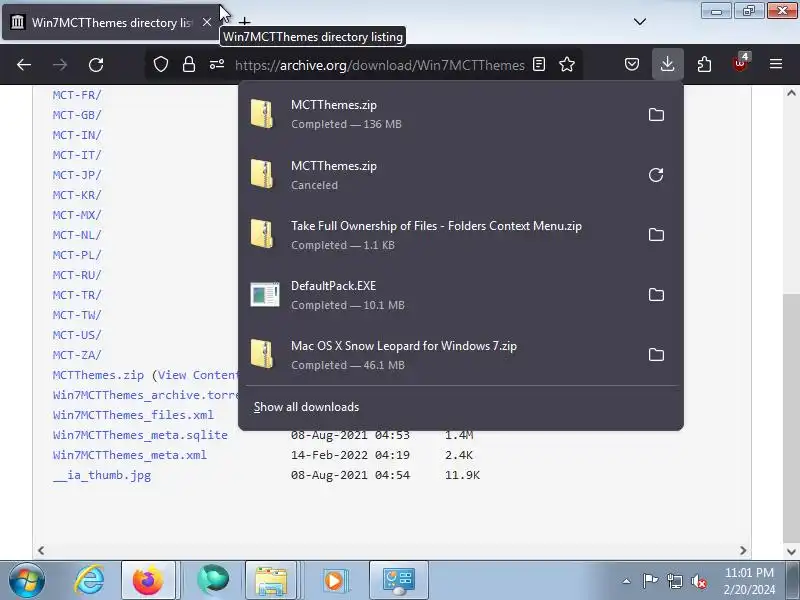This screenshot has height=600, width=800.
Task: Click Show all downloads
Action: pyautogui.click(x=306, y=407)
